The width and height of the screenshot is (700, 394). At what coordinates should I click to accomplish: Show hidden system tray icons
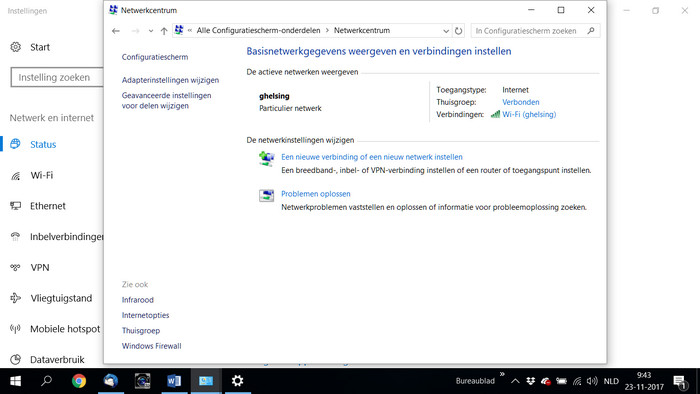(x=515, y=381)
